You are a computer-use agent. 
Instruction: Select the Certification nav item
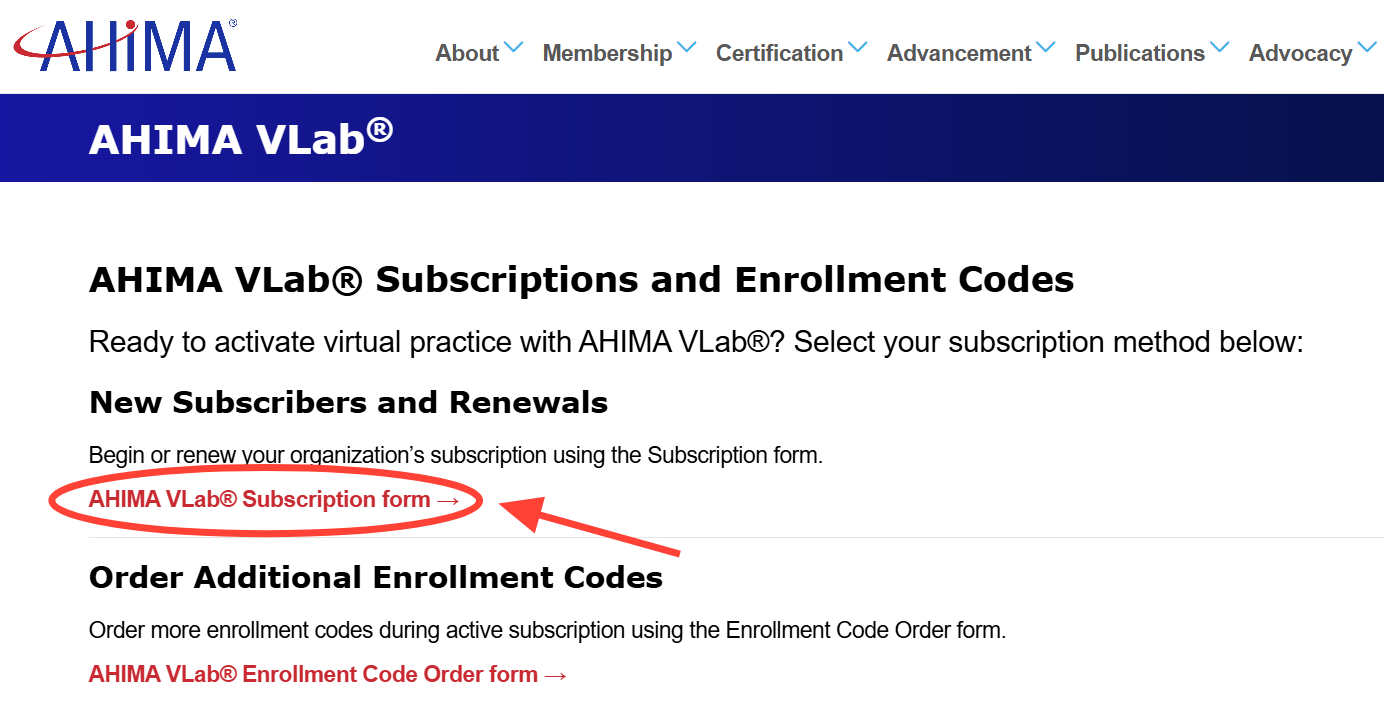(x=779, y=54)
